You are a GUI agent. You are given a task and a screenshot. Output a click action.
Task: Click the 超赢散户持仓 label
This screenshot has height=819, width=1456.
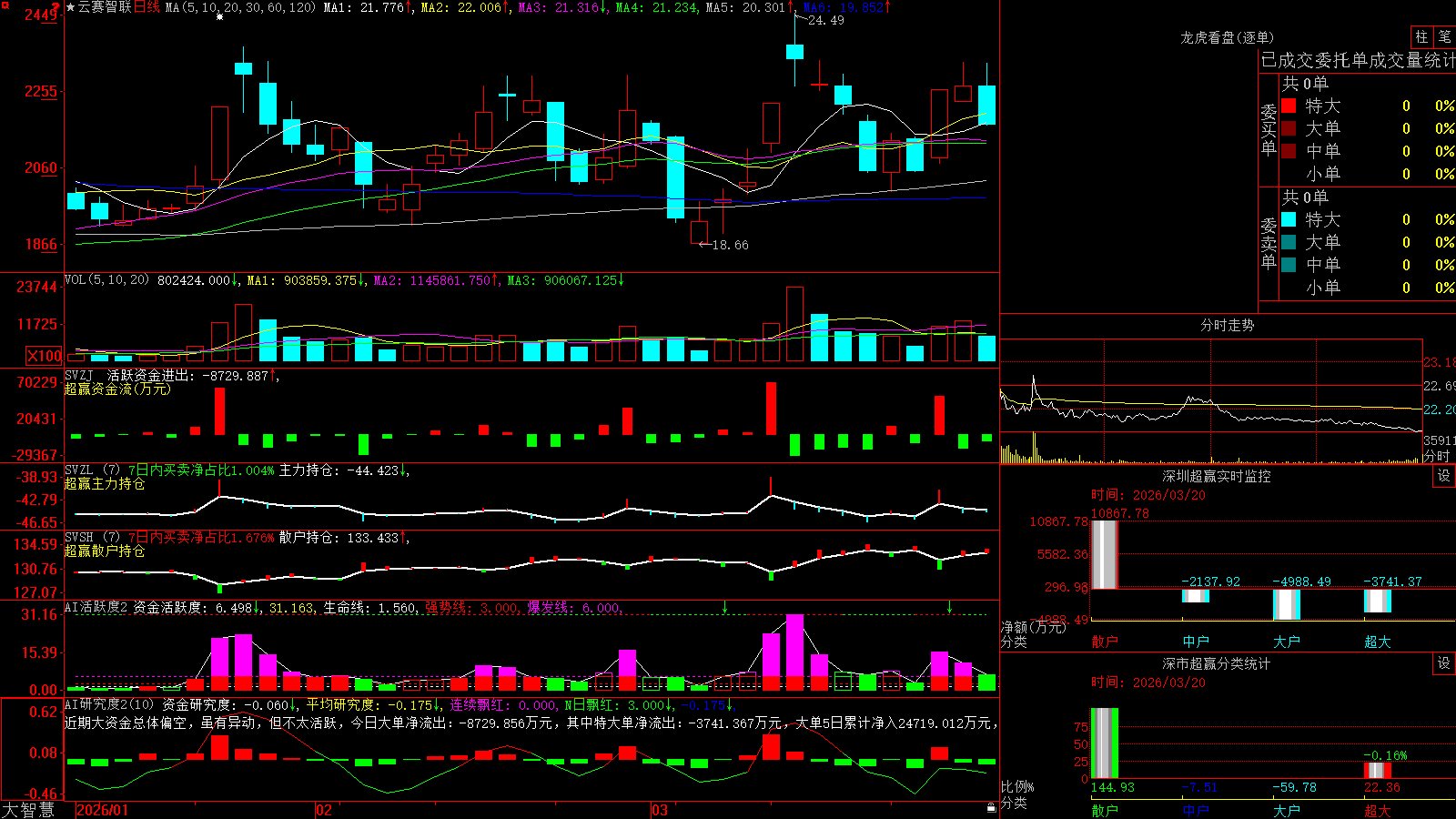105,551
